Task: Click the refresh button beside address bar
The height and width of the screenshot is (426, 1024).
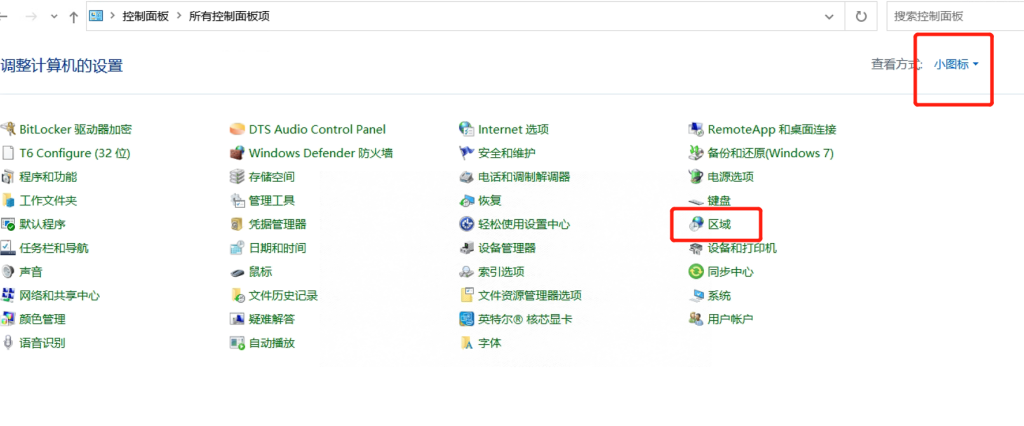Action: pyautogui.click(x=861, y=16)
